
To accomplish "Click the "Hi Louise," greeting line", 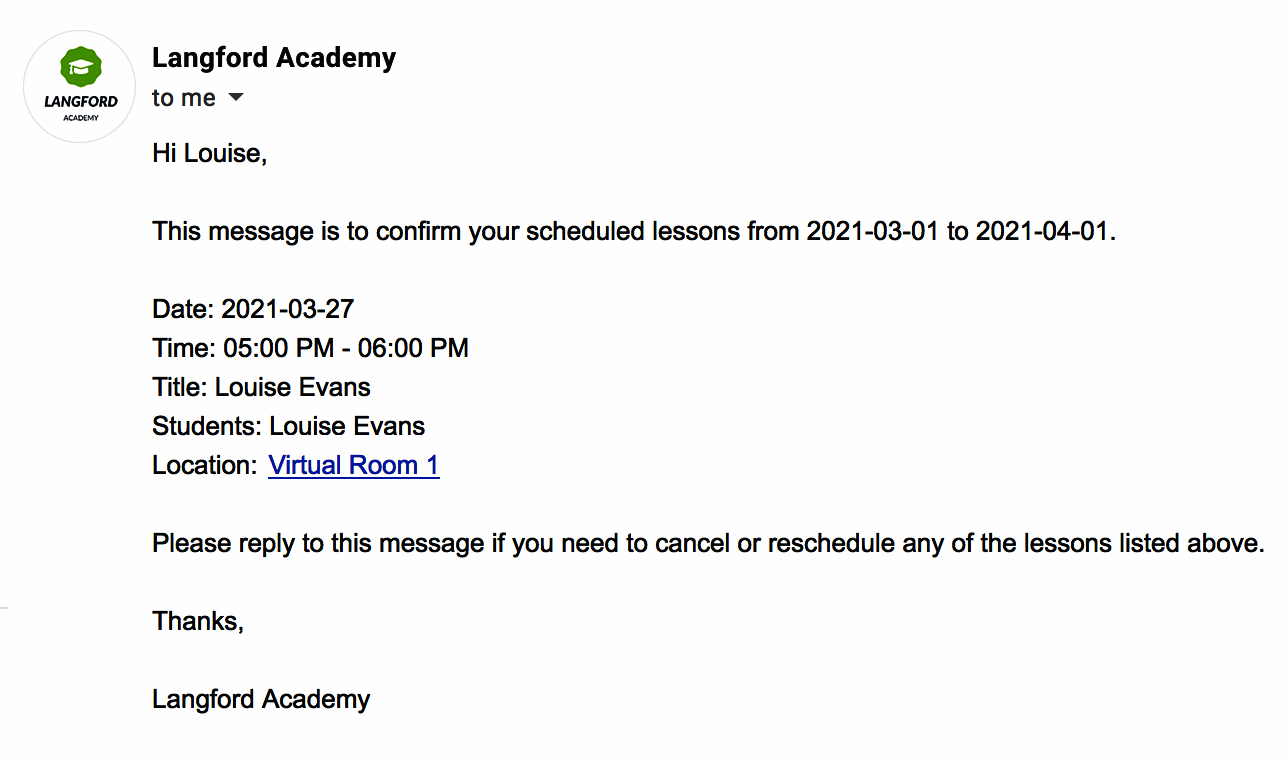I will [x=210, y=153].
